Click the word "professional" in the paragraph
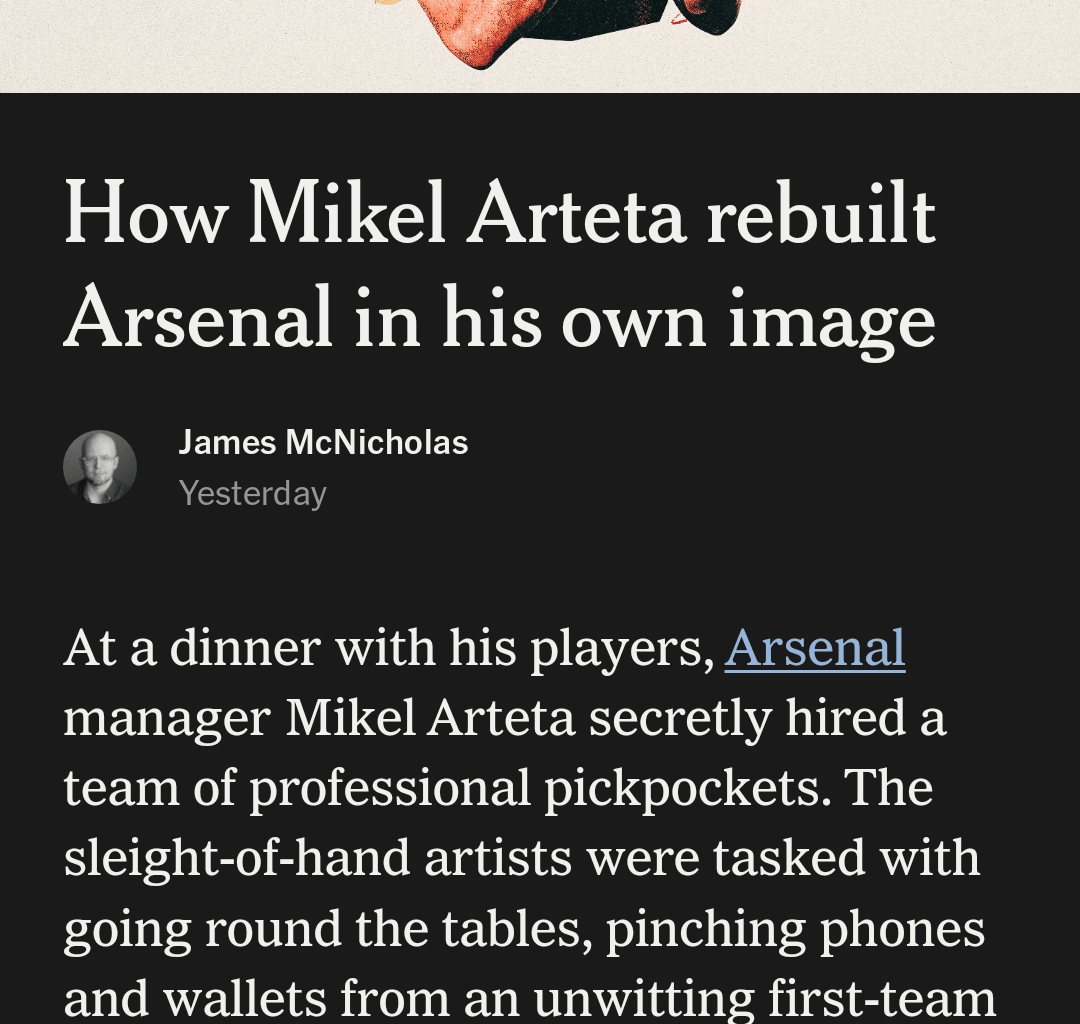Viewport: 1080px width, 1024px height. 390,789
